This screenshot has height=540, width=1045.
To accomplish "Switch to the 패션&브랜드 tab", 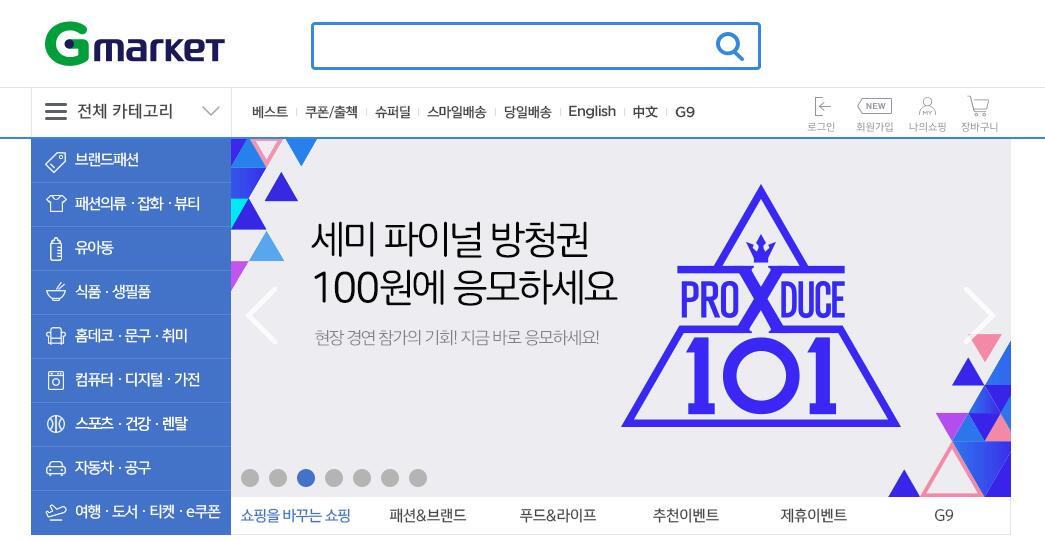I will pos(428,515).
